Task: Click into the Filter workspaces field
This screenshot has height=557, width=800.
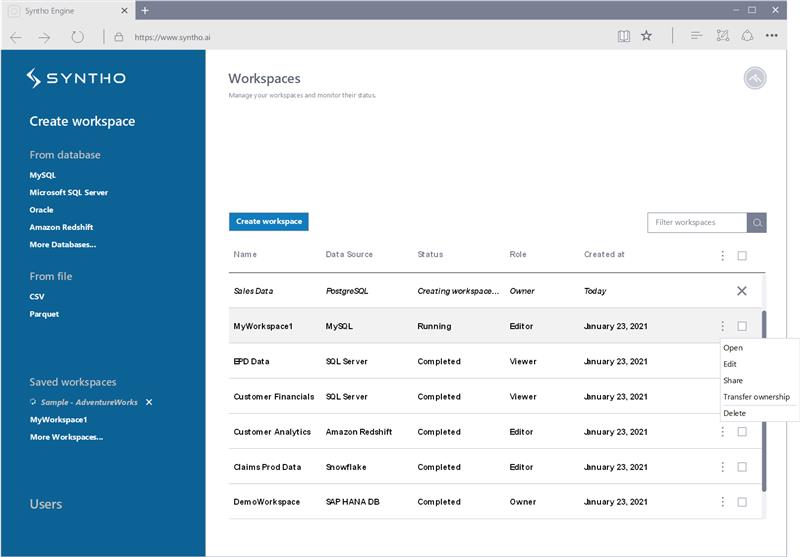Action: [x=697, y=222]
